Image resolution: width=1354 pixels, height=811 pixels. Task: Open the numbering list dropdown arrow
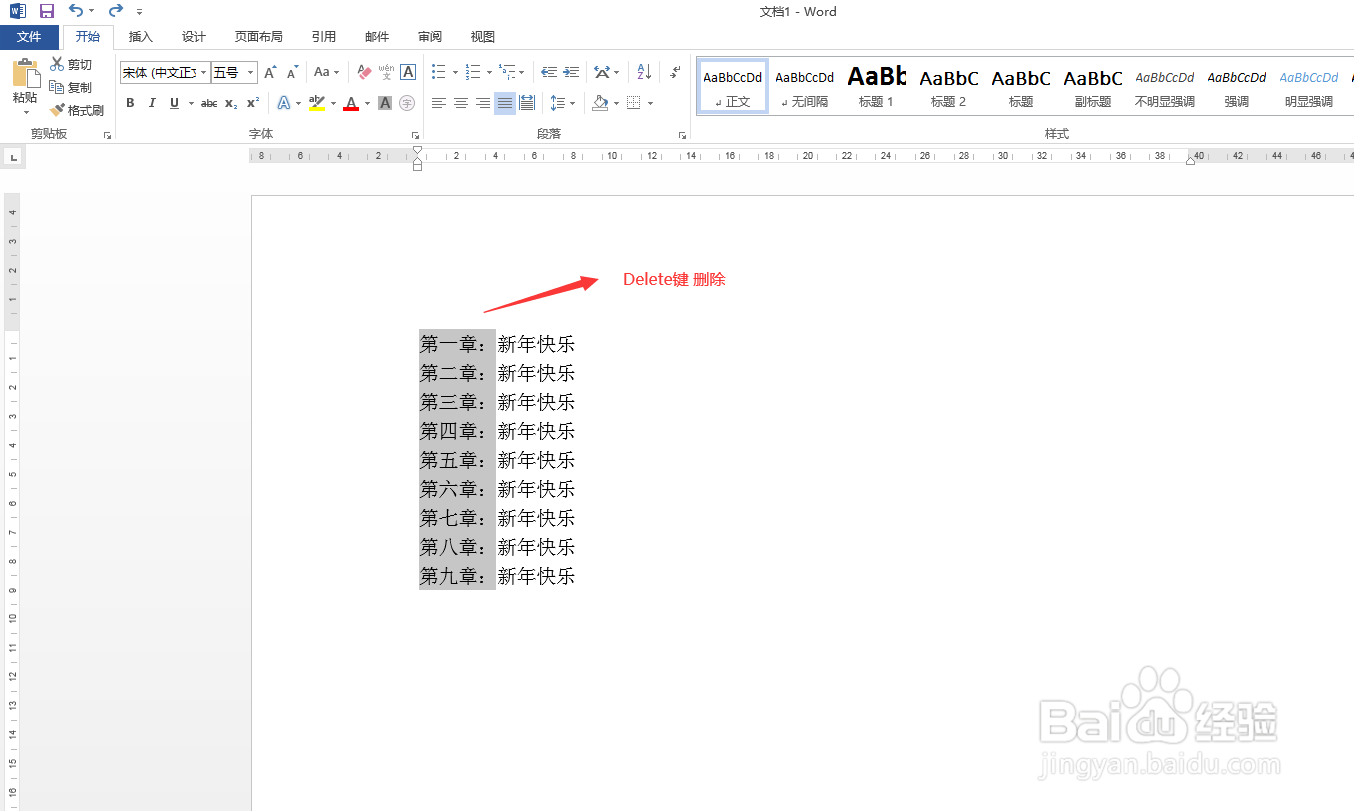coord(489,73)
